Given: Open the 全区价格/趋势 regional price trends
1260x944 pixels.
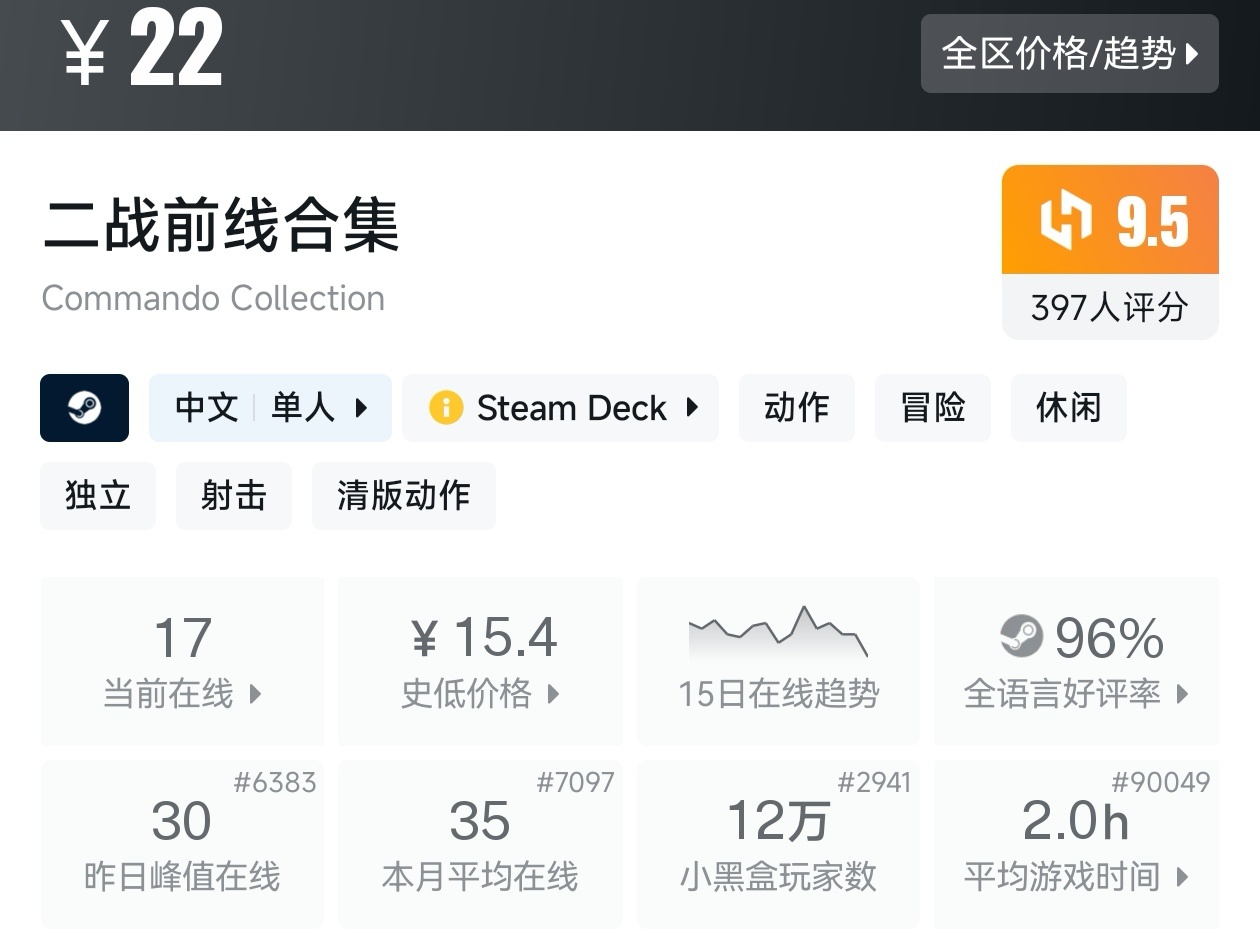Looking at the screenshot, I should pyautogui.click(x=1069, y=54).
